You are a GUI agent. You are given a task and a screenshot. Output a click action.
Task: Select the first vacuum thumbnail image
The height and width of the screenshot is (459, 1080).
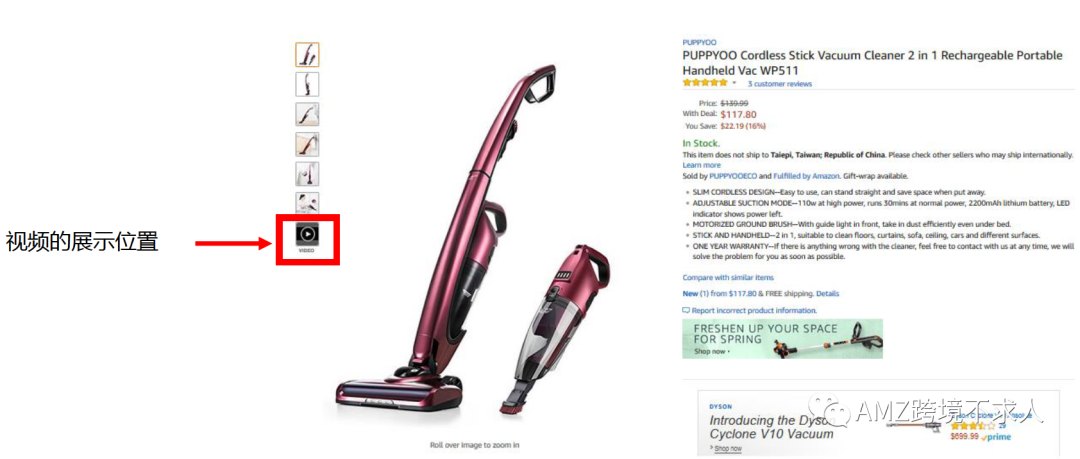(307, 54)
